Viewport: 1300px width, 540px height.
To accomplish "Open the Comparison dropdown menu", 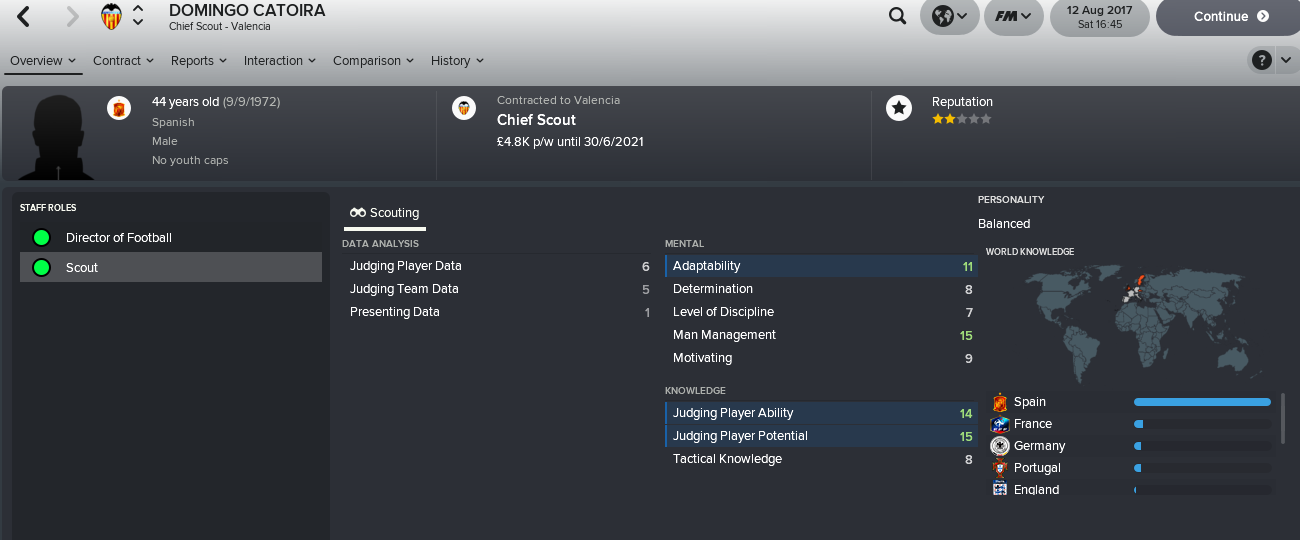I will coord(373,61).
